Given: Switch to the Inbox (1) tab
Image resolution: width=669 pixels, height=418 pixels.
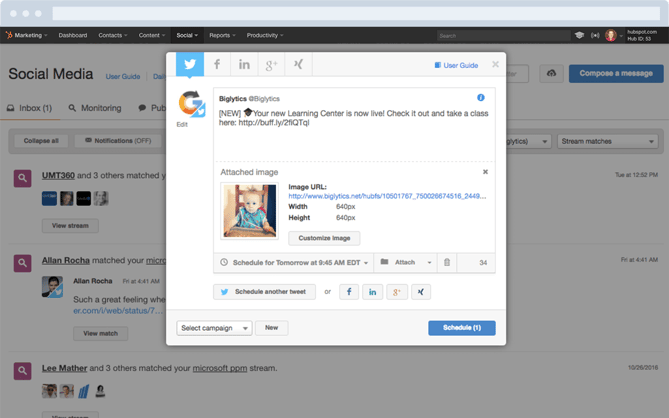Looking at the screenshot, I should pyautogui.click(x=29, y=108).
